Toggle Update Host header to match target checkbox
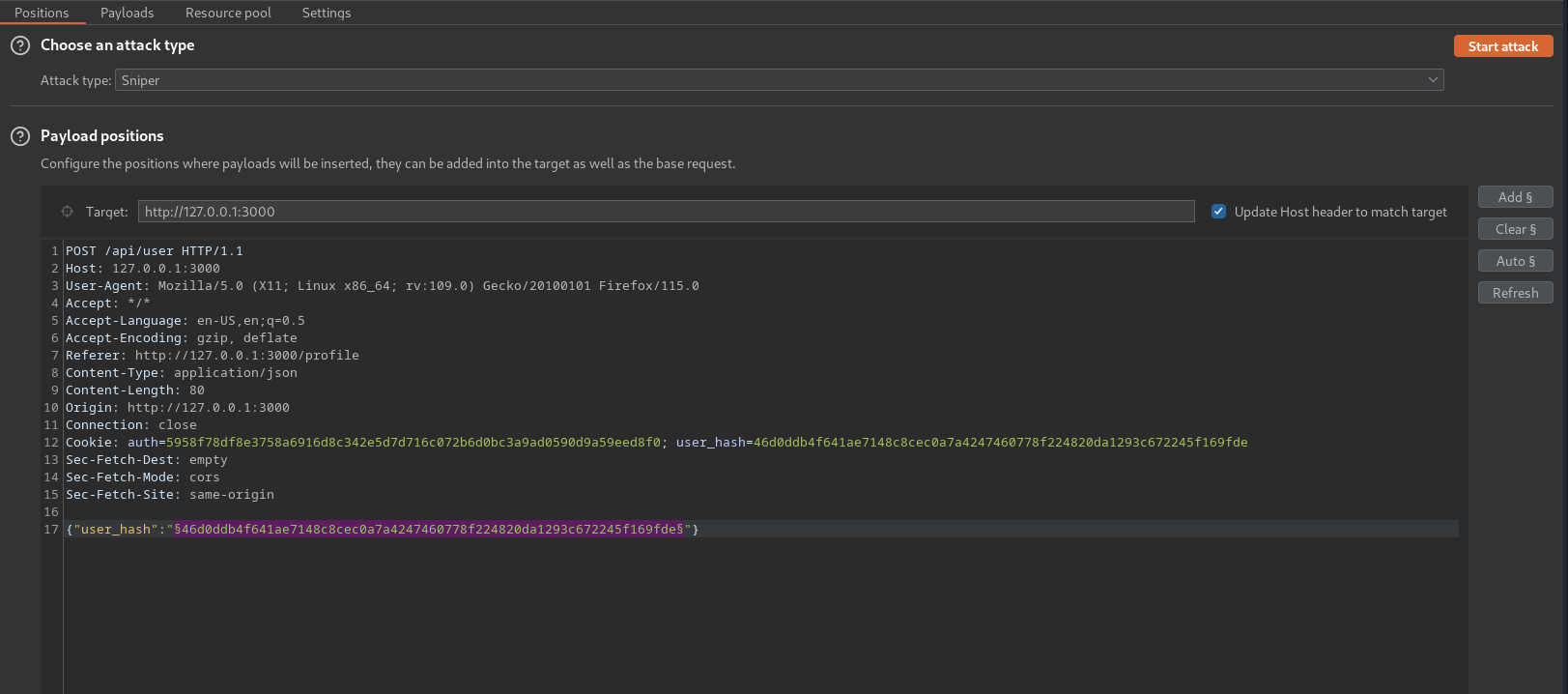This screenshot has width=1568, height=694. pyautogui.click(x=1219, y=212)
